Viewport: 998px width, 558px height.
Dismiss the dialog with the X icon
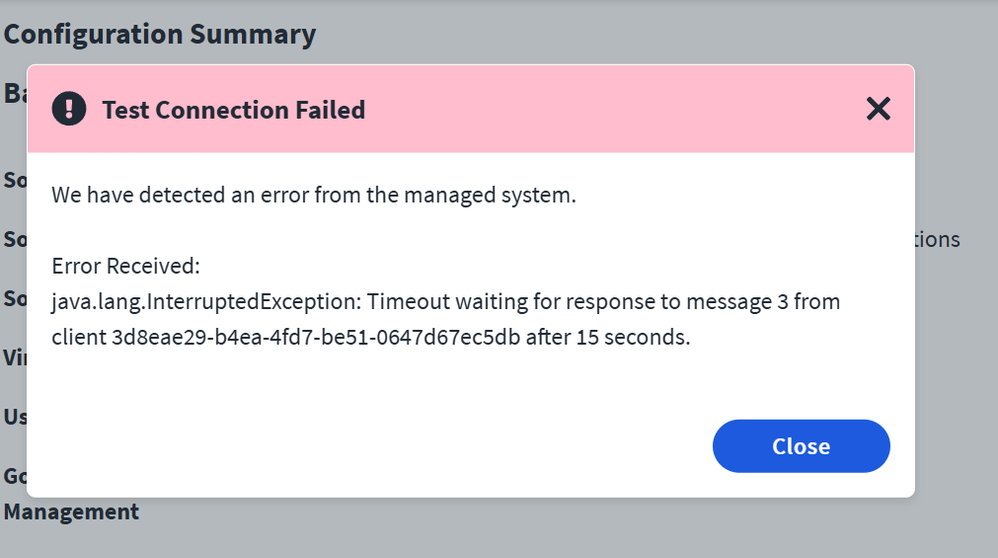point(878,109)
